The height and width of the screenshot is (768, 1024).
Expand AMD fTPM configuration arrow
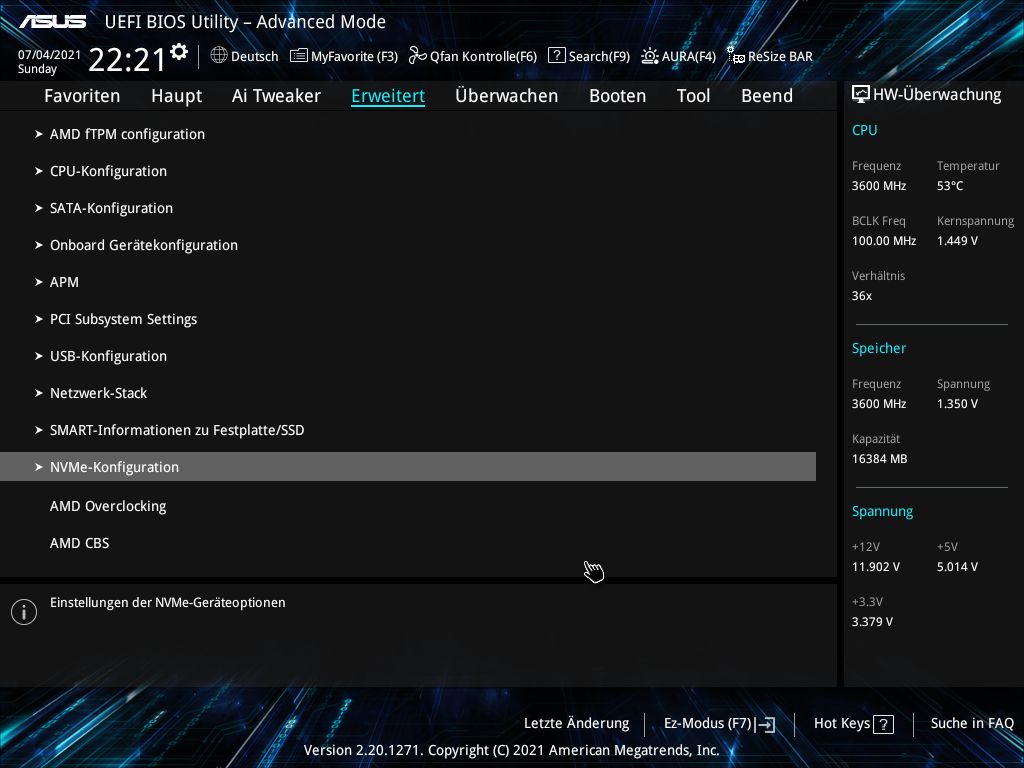click(x=39, y=134)
